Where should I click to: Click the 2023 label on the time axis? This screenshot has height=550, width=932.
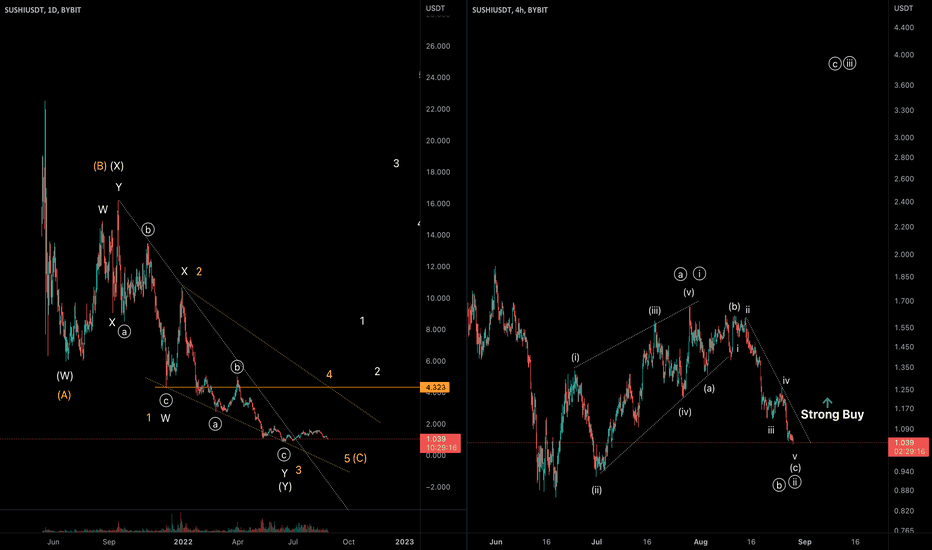(405, 542)
